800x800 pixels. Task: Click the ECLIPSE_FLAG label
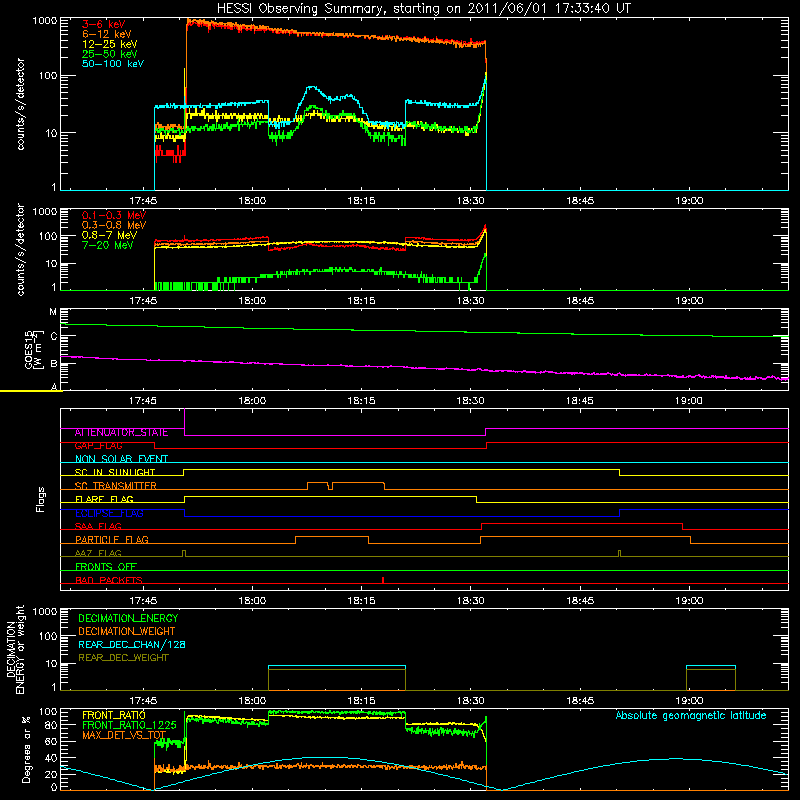coord(109,513)
